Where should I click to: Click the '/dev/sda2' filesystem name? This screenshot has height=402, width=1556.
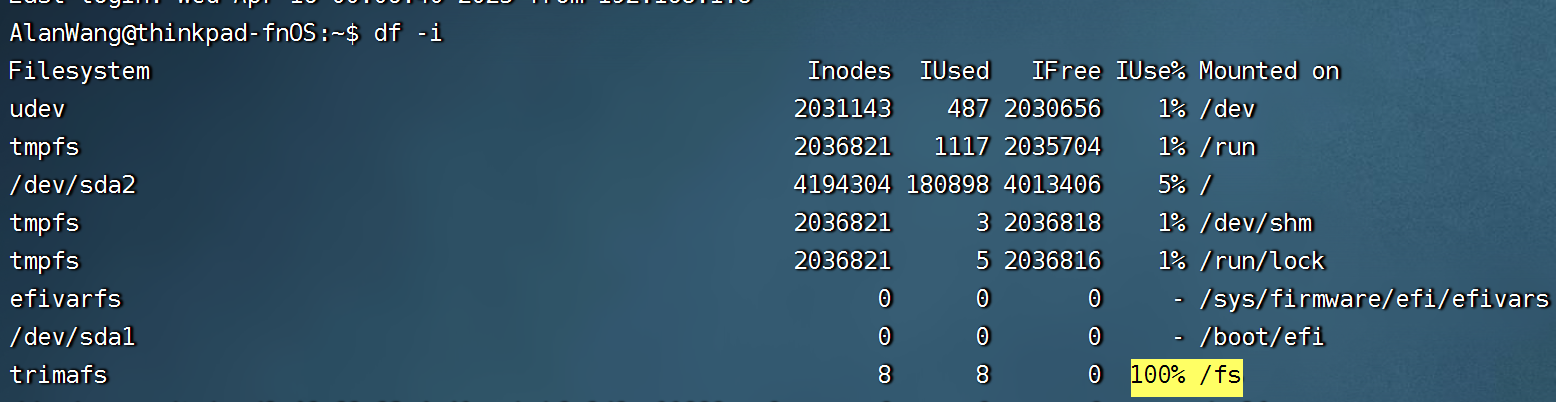[72, 185]
